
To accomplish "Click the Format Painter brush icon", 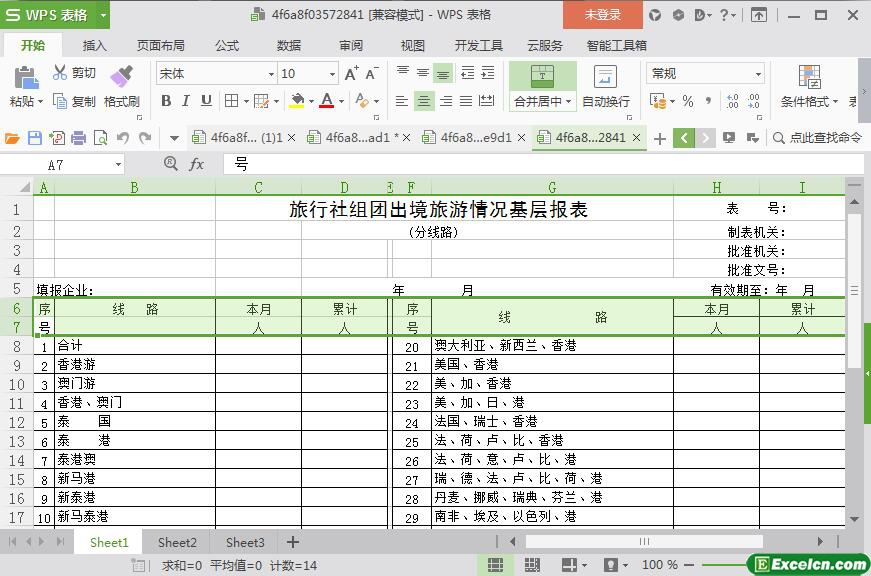I will point(121,76).
